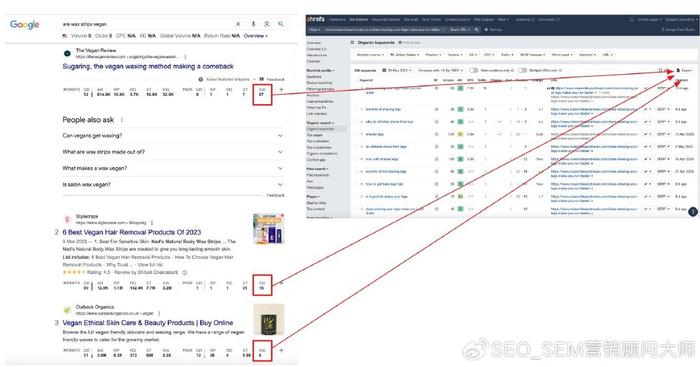Viewport: 700px width, 367px height.
Task: Open shaved legs keyword link
Action: click(x=374, y=134)
